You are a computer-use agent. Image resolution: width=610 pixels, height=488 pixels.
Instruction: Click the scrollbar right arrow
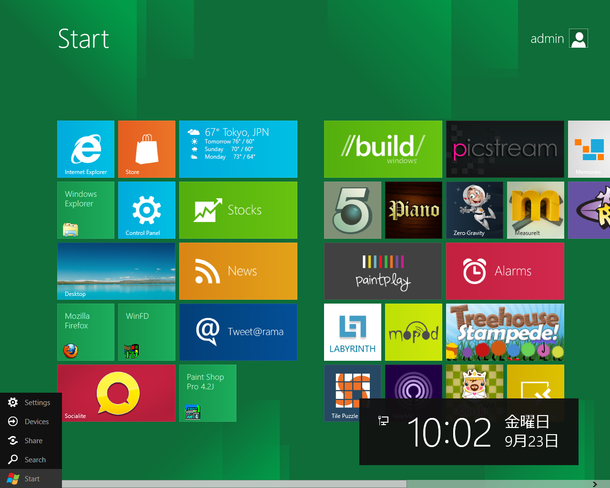594,484
